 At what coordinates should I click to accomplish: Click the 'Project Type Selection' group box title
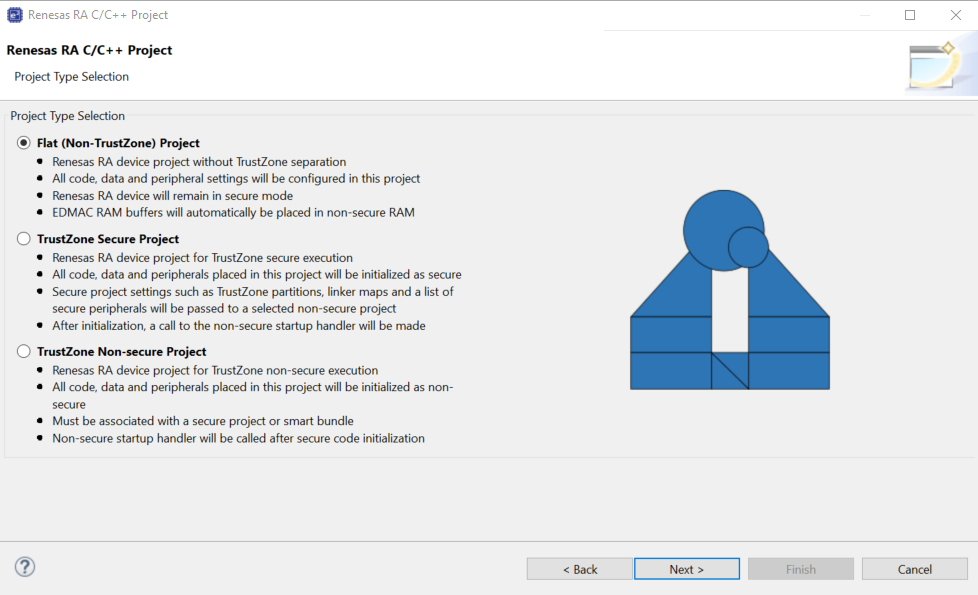[67, 115]
